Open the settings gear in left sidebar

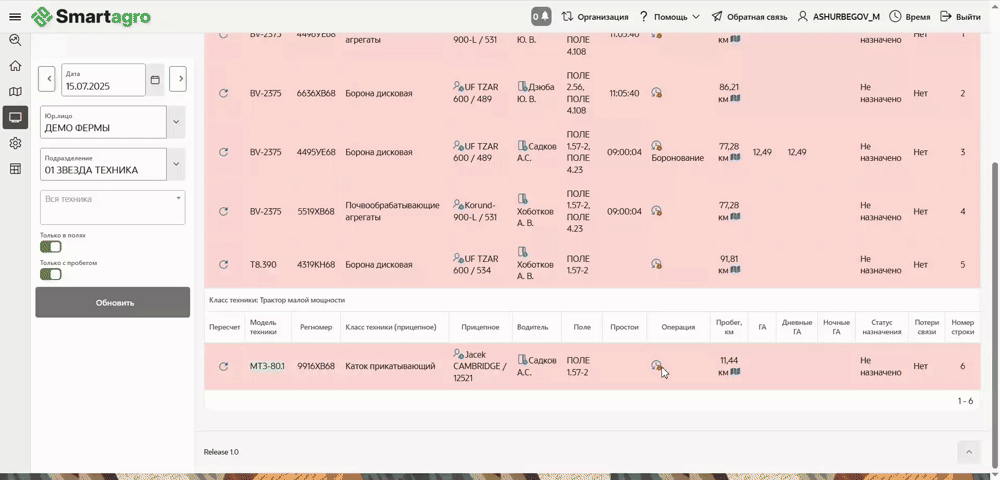15,143
